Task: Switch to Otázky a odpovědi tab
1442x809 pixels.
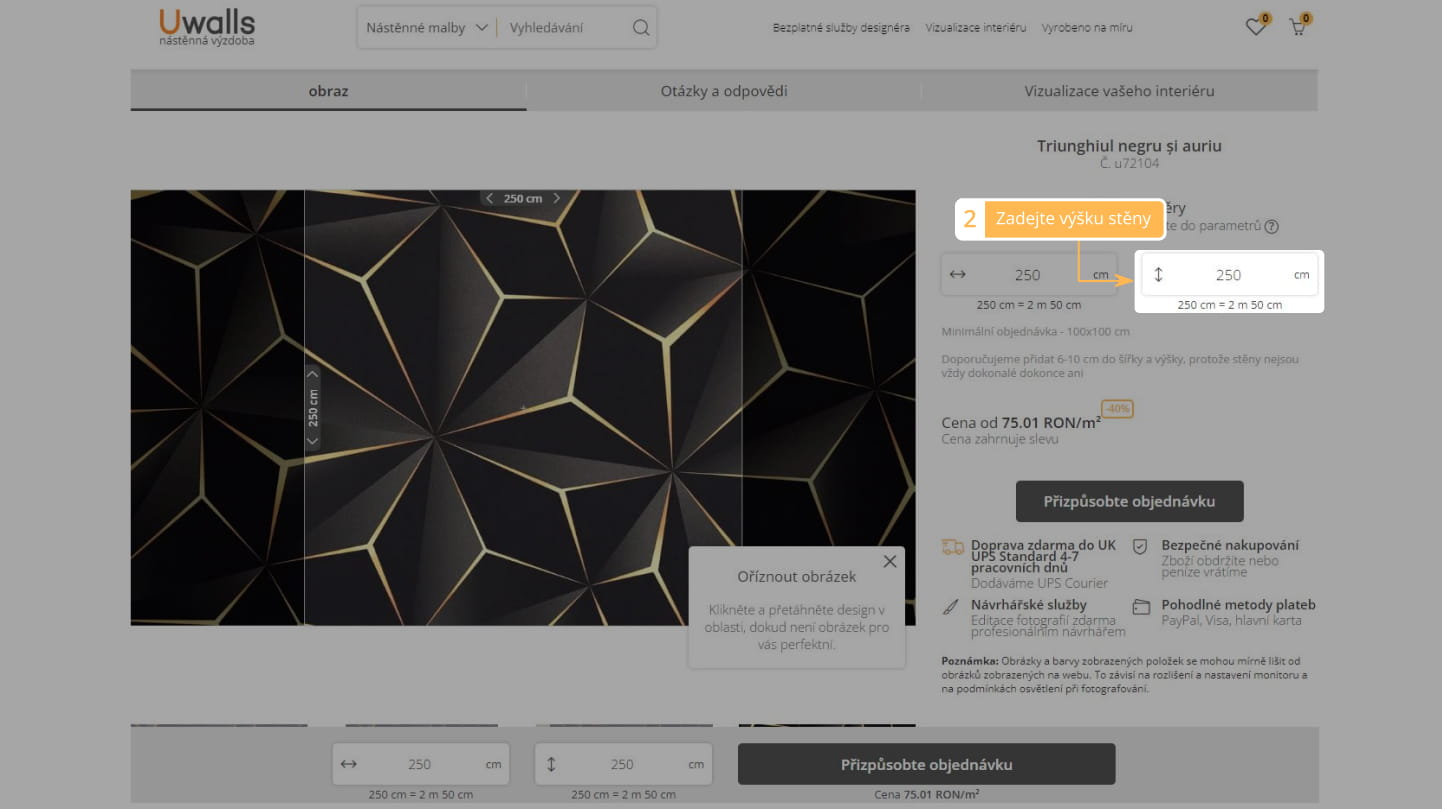Action: [724, 91]
